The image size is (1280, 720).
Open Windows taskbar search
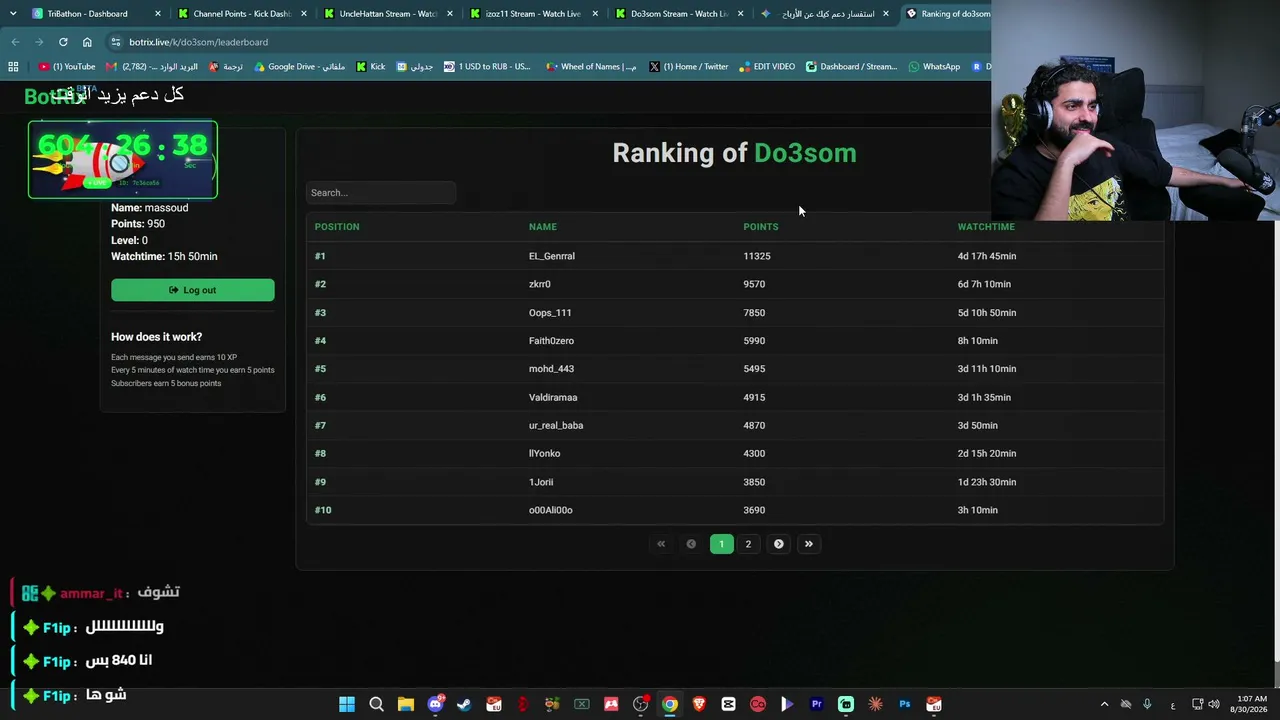(376, 705)
